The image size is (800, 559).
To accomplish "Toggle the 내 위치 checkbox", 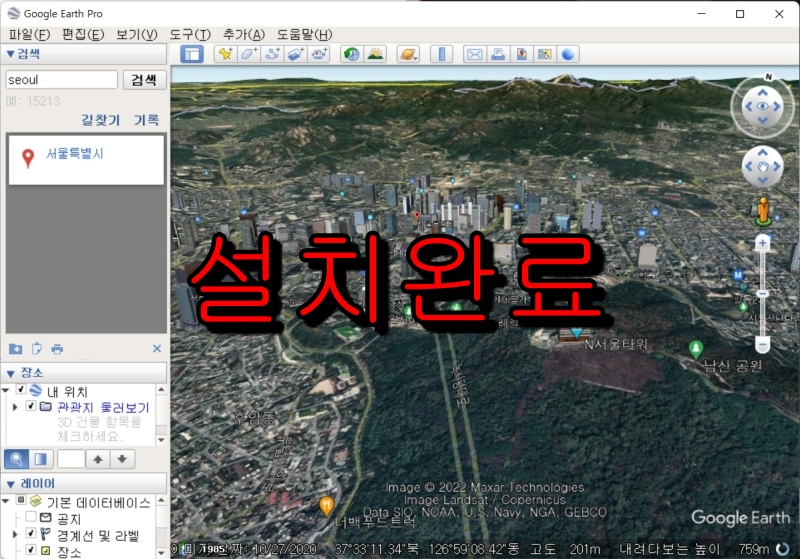I will pos(21,390).
